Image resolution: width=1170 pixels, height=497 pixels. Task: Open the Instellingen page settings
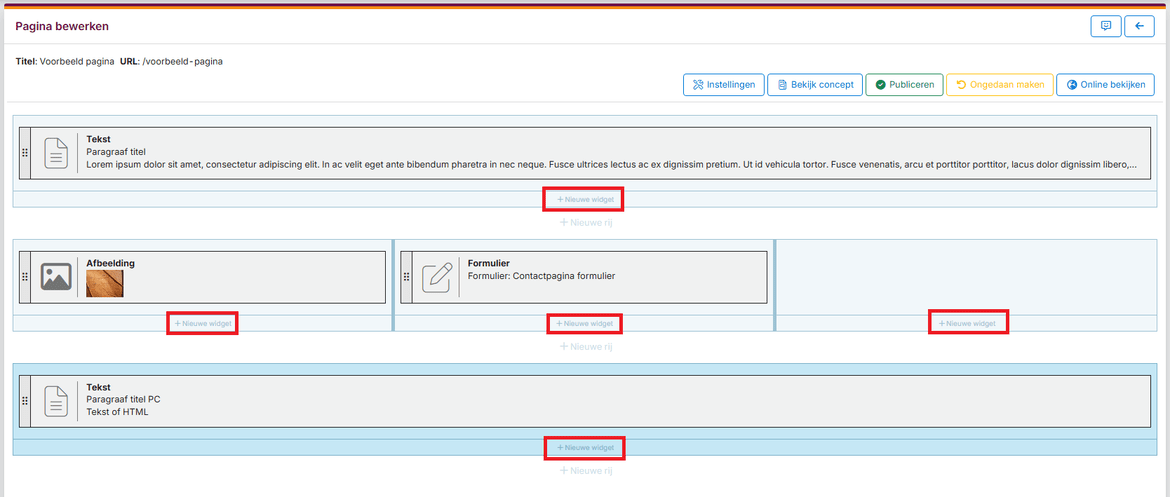724,85
